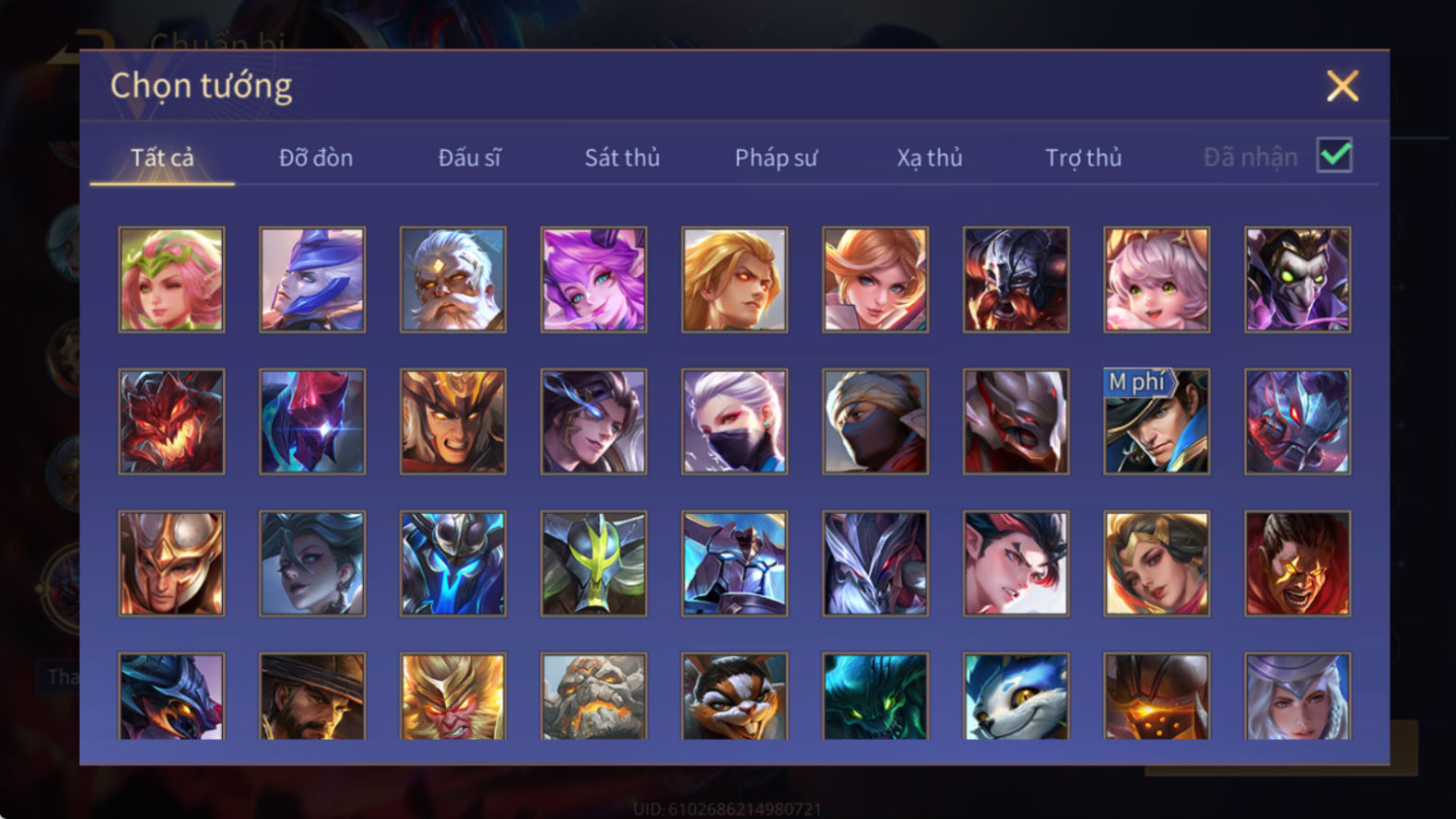Pick the hero marked 'M phí'

[1157, 421]
